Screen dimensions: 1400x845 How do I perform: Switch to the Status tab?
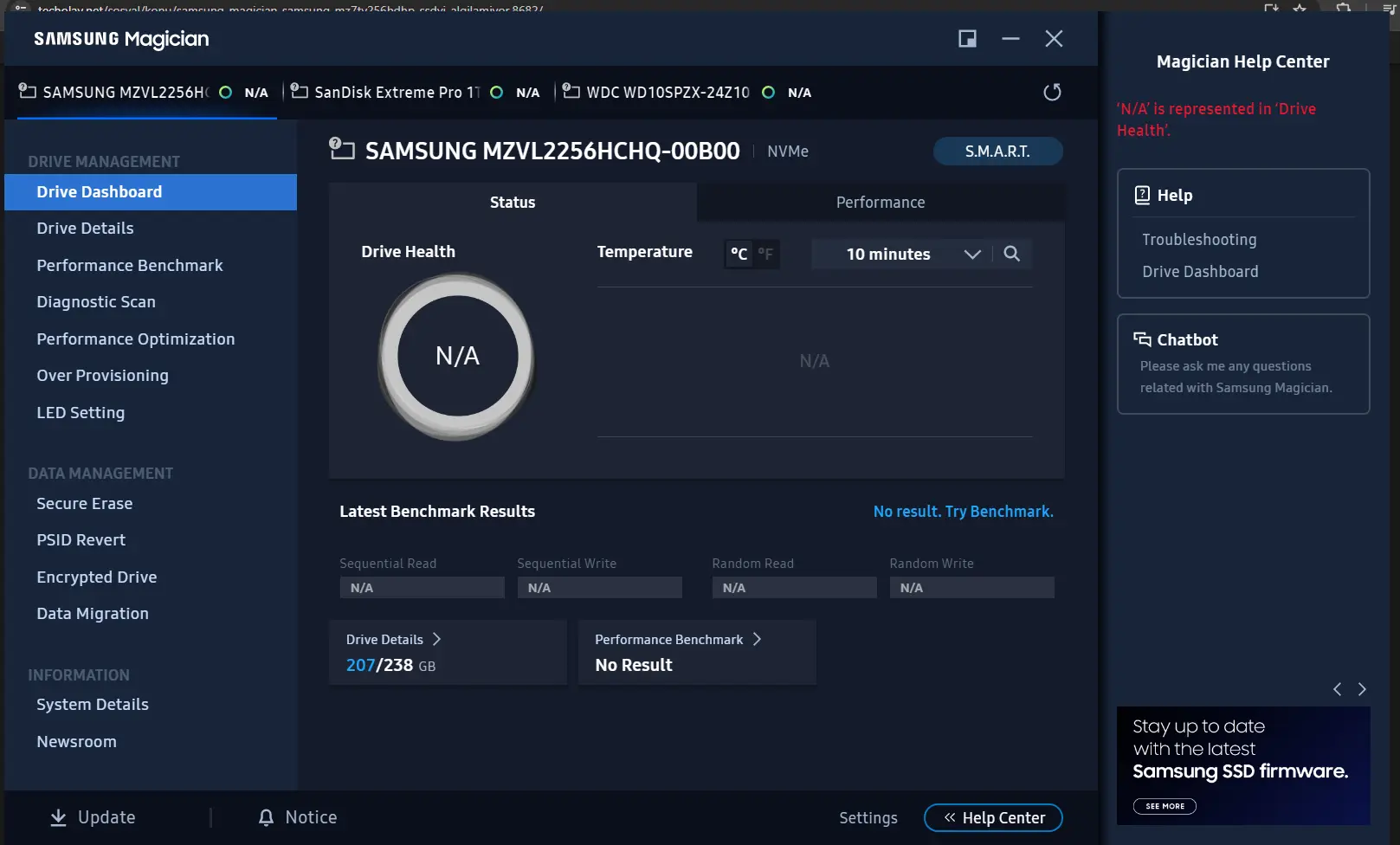[513, 202]
